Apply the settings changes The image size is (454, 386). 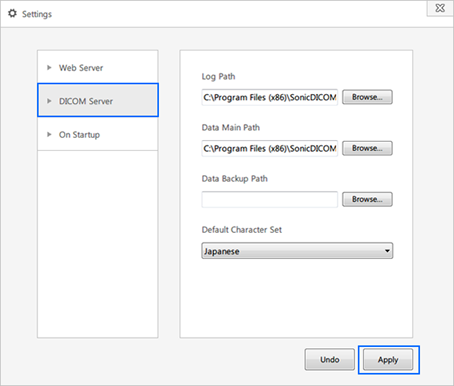388,360
